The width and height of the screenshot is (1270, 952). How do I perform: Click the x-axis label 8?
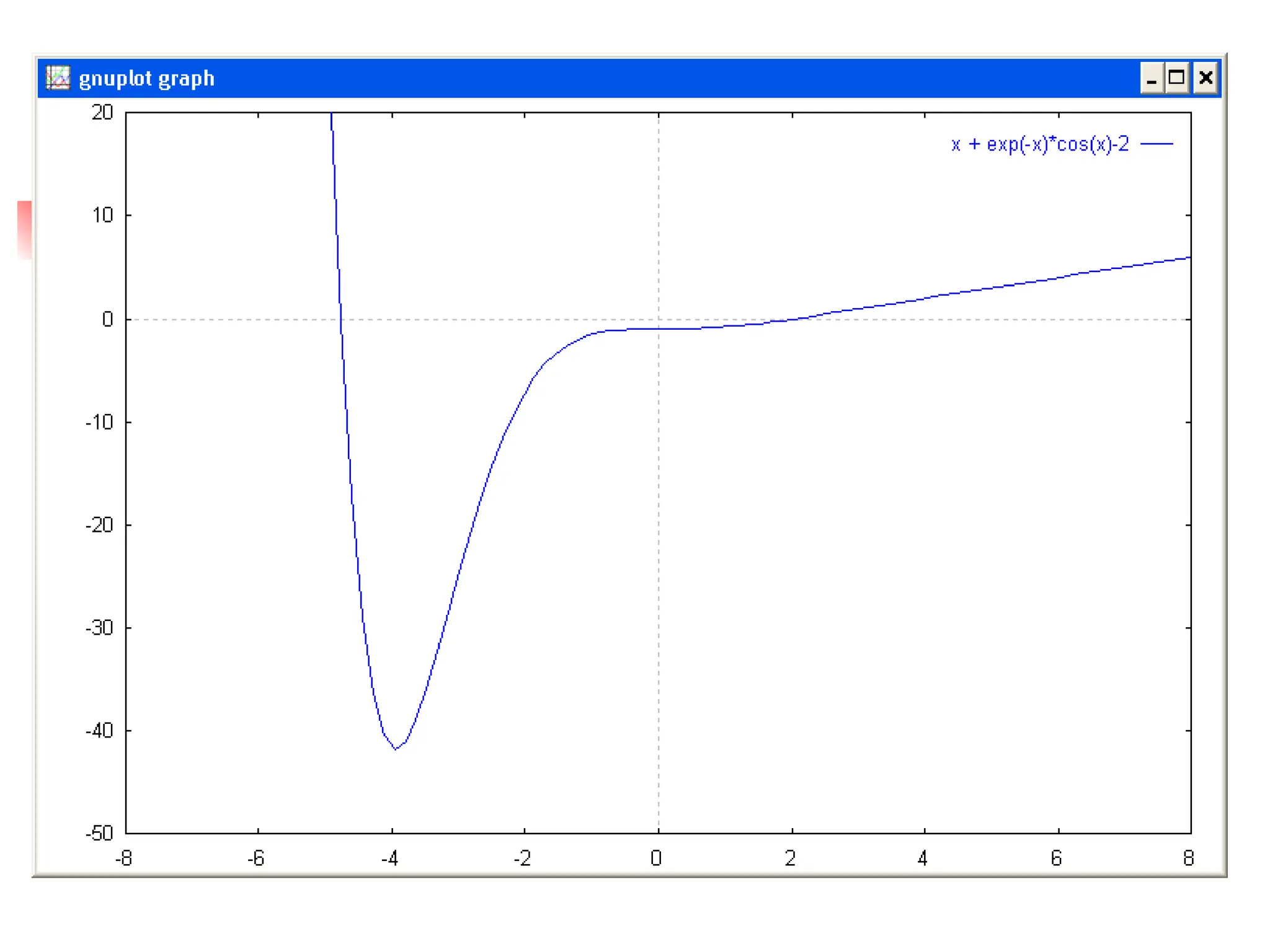[1188, 858]
